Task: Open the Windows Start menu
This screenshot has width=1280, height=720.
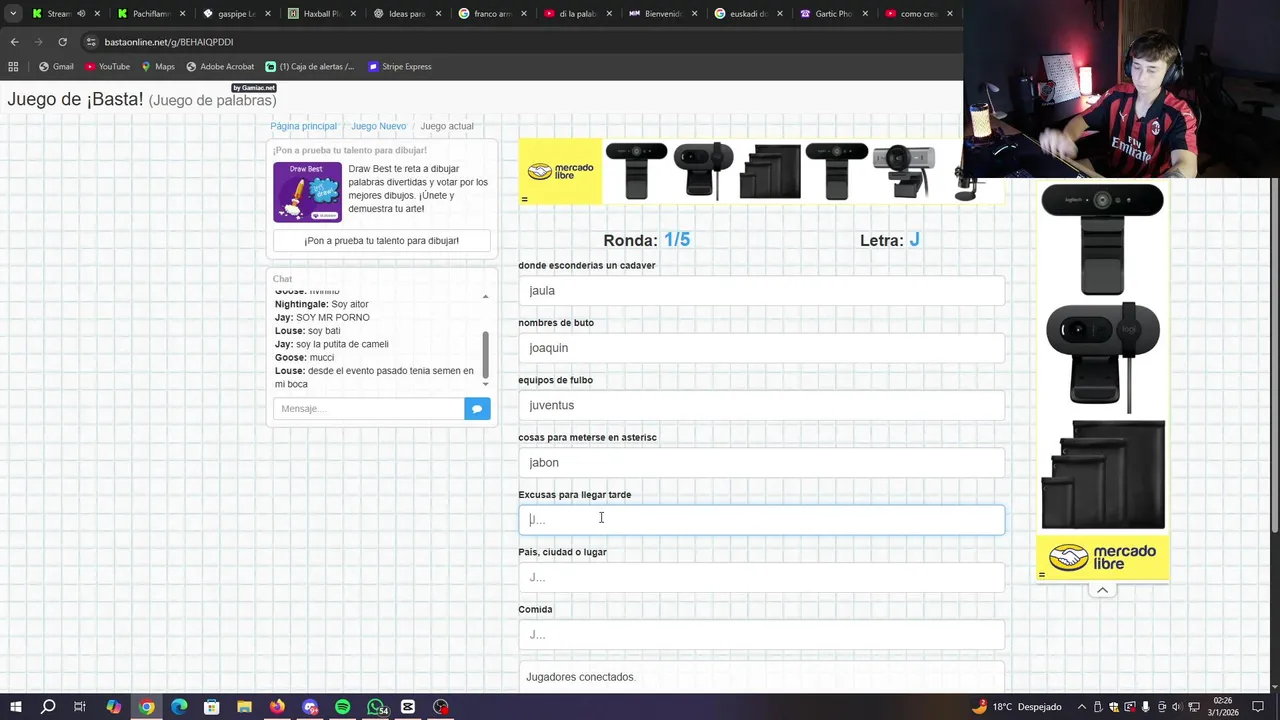Action: tap(15, 707)
